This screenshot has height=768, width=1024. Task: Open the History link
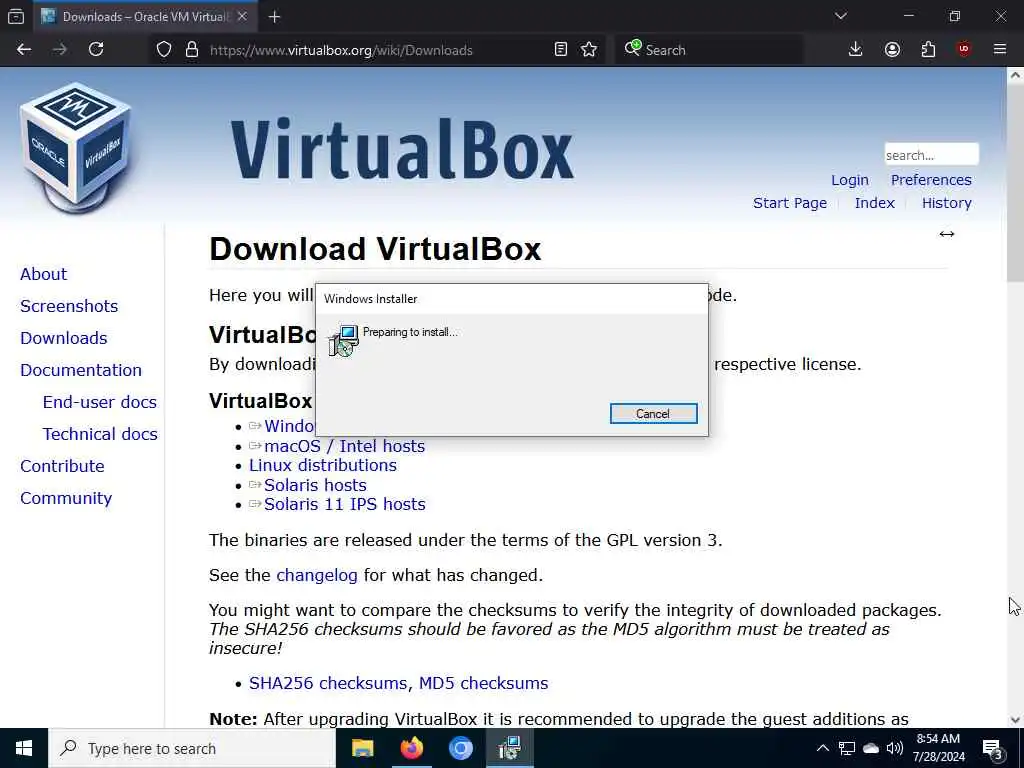[946, 203]
